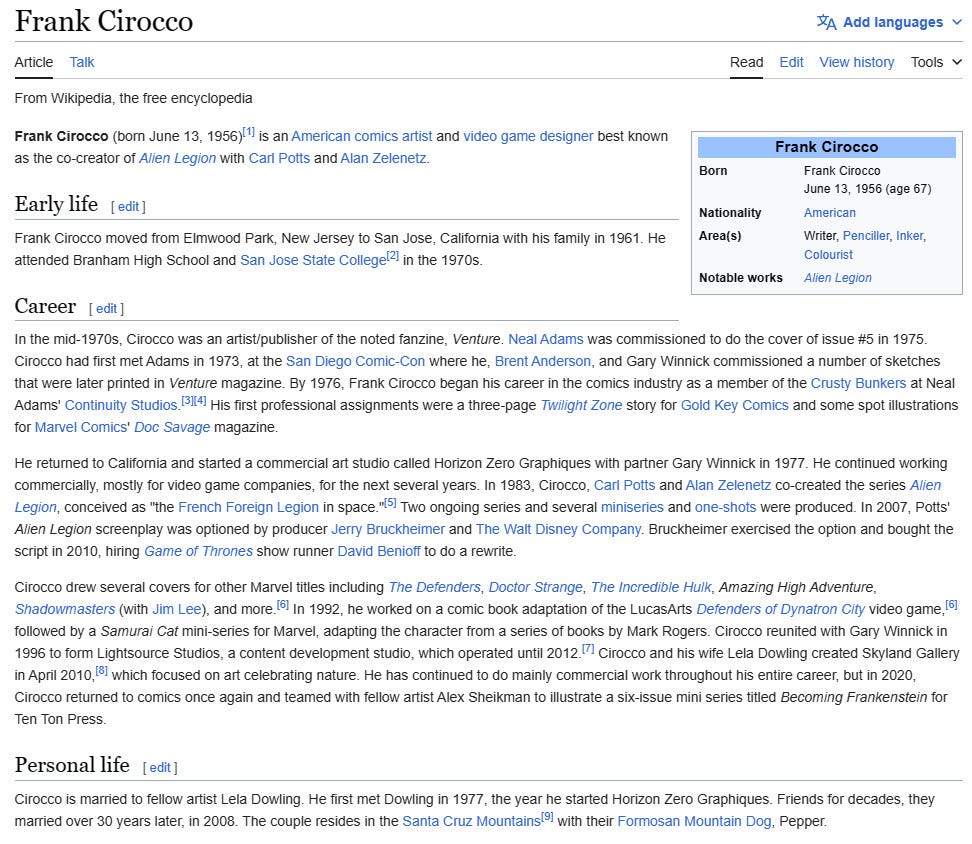Open the Edit tab
The height and width of the screenshot is (844, 972).
coord(792,62)
